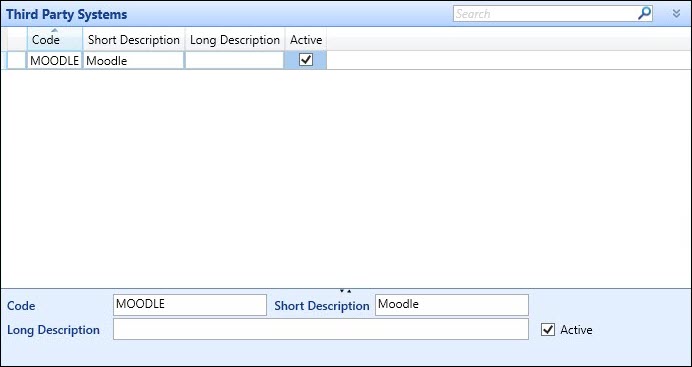Edit the Code field containing MOODLE
This screenshot has height=367, width=692.
point(190,305)
